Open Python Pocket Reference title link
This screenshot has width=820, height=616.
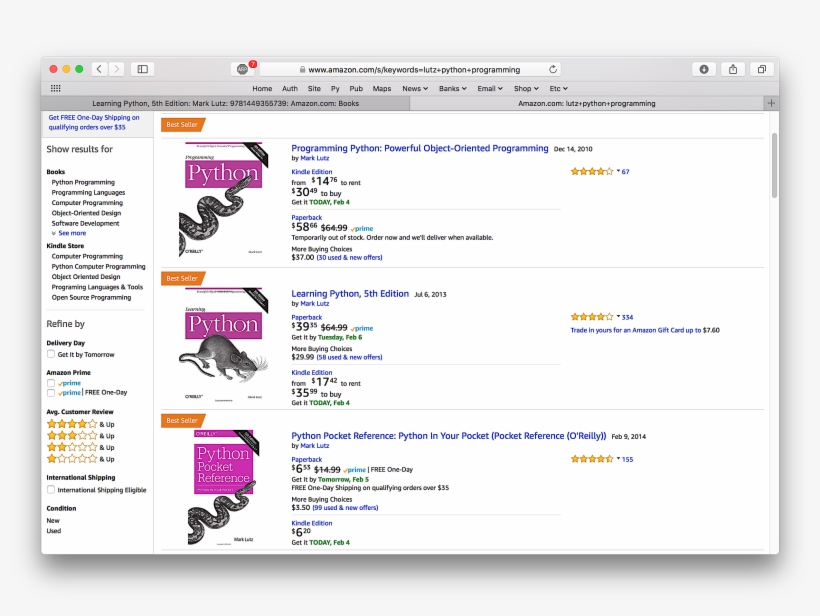coord(449,436)
